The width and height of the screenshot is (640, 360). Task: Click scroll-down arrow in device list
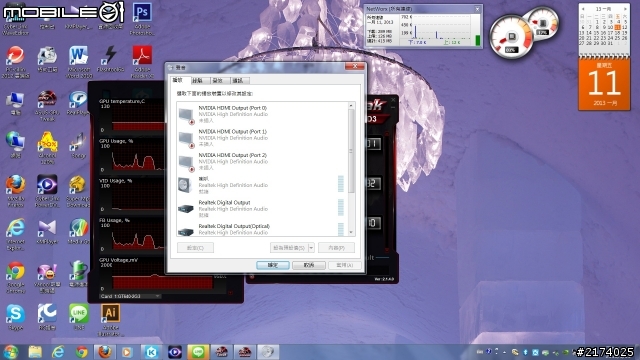351,232
